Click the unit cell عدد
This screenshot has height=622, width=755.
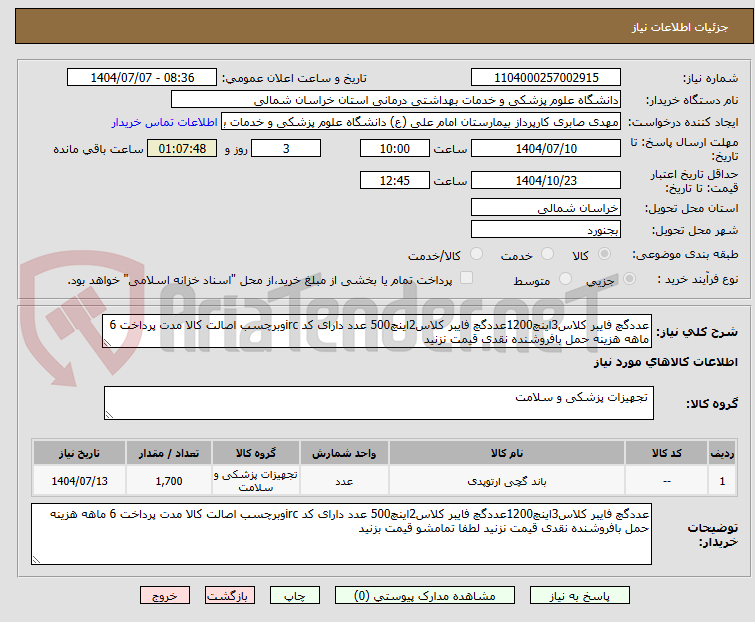click(x=344, y=481)
